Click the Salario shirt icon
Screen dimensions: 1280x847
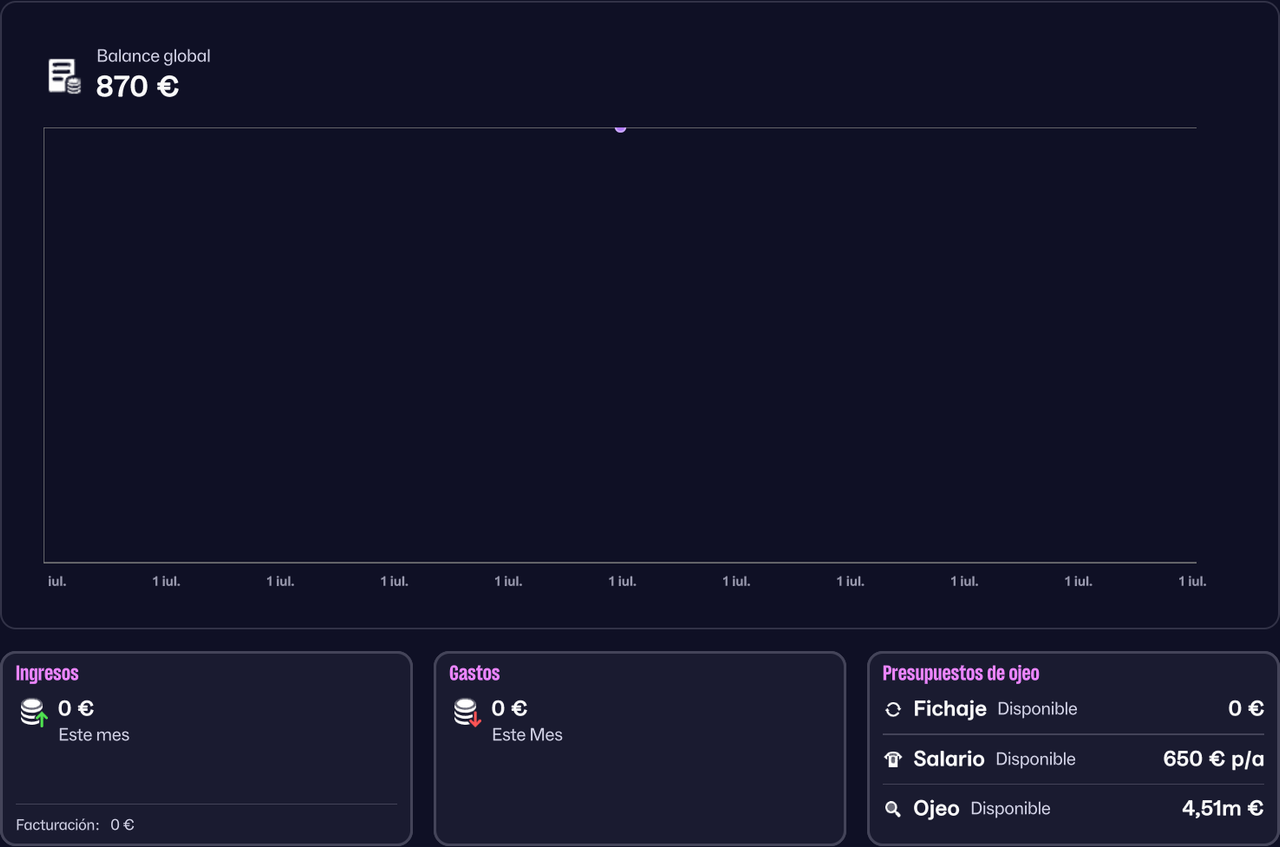(893, 760)
